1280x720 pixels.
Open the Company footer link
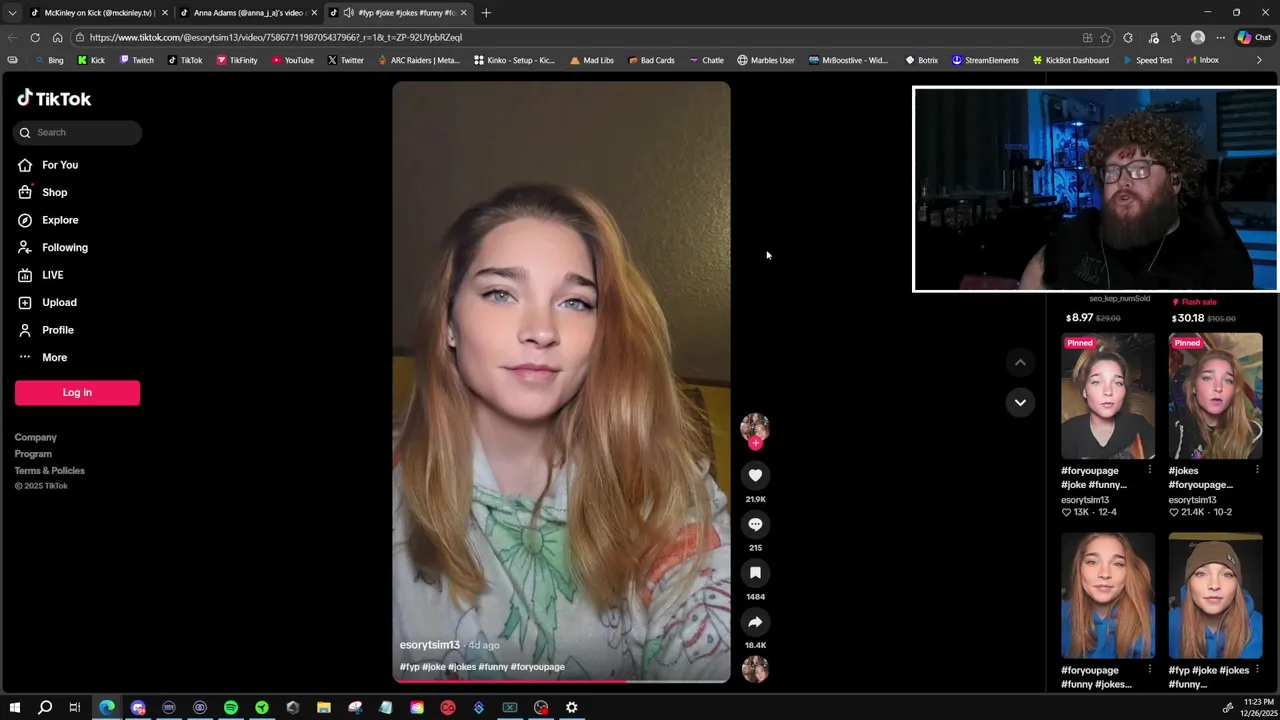tap(35, 437)
